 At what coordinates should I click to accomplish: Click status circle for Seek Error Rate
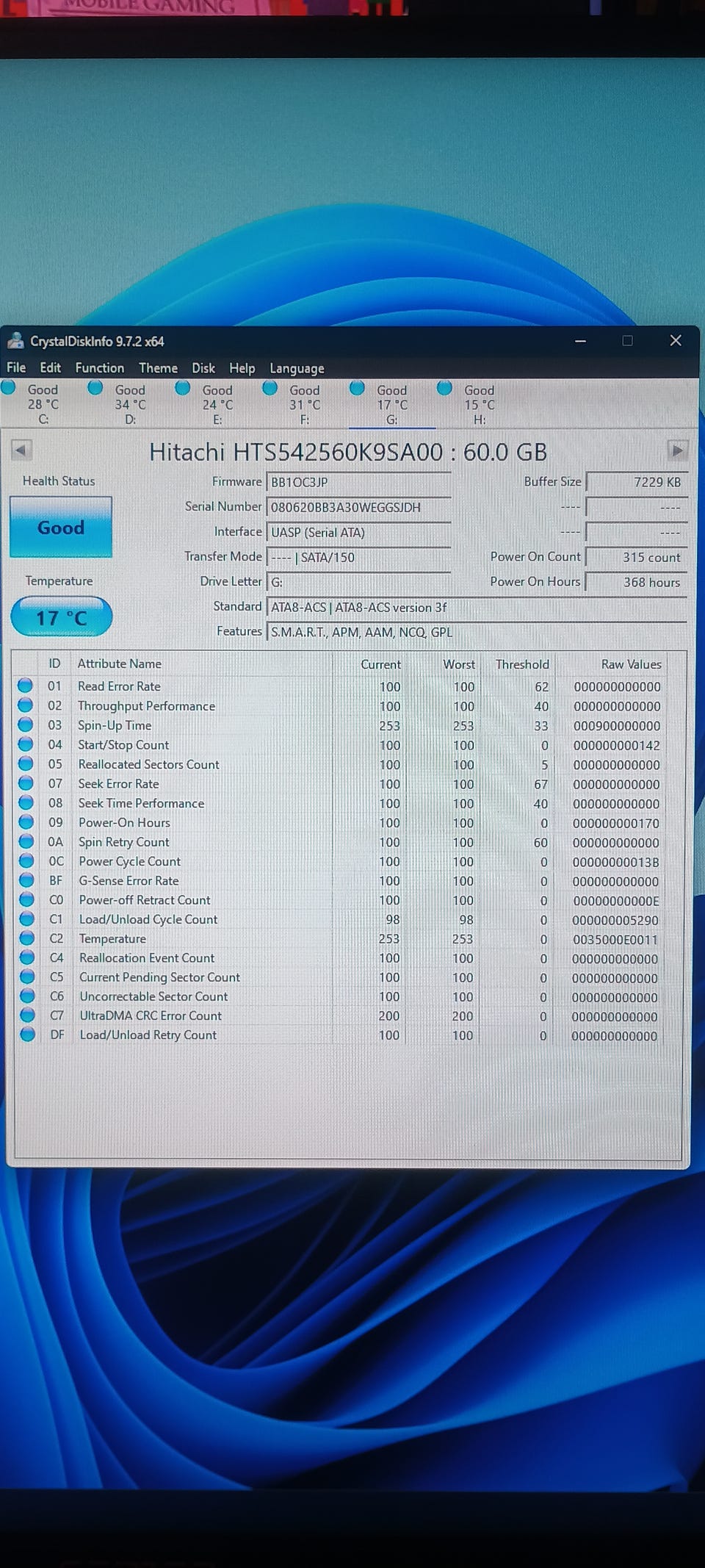pyautogui.click(x=26, y=783)
